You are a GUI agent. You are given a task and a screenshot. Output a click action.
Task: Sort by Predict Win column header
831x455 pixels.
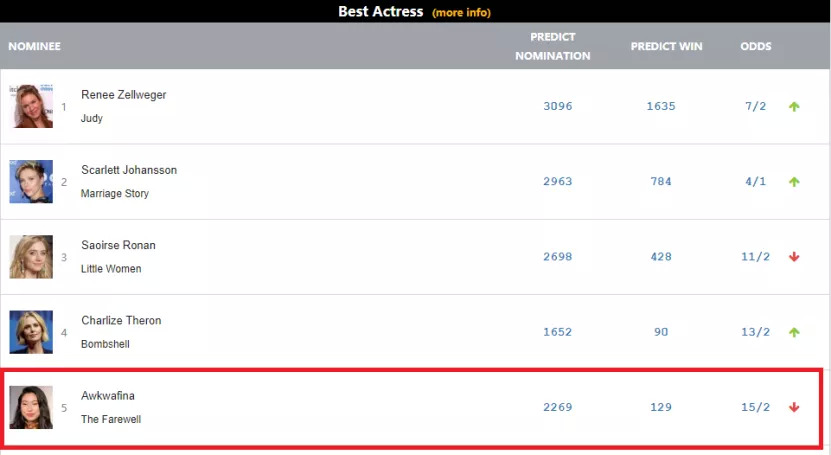coord(666,46)
